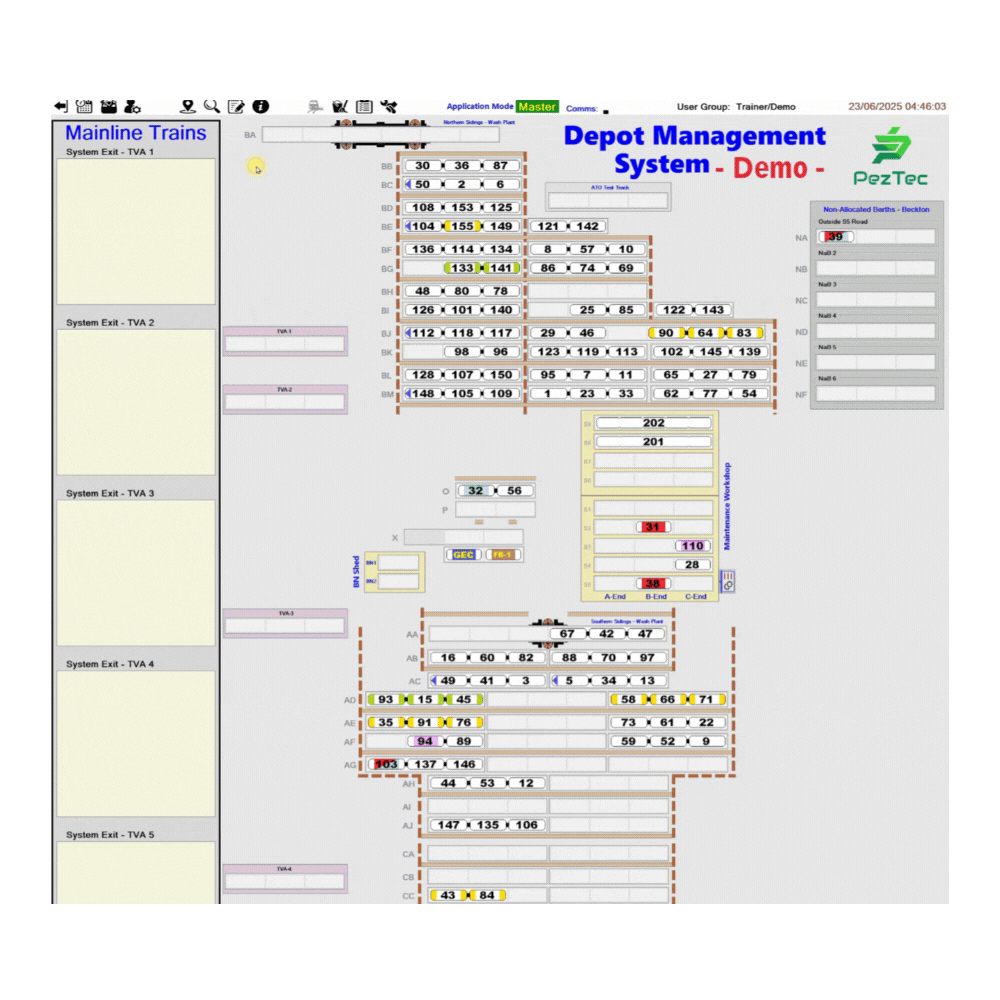Select purple train 110 in workshop
1000x1000 pixels.
[x=692, y=546]
